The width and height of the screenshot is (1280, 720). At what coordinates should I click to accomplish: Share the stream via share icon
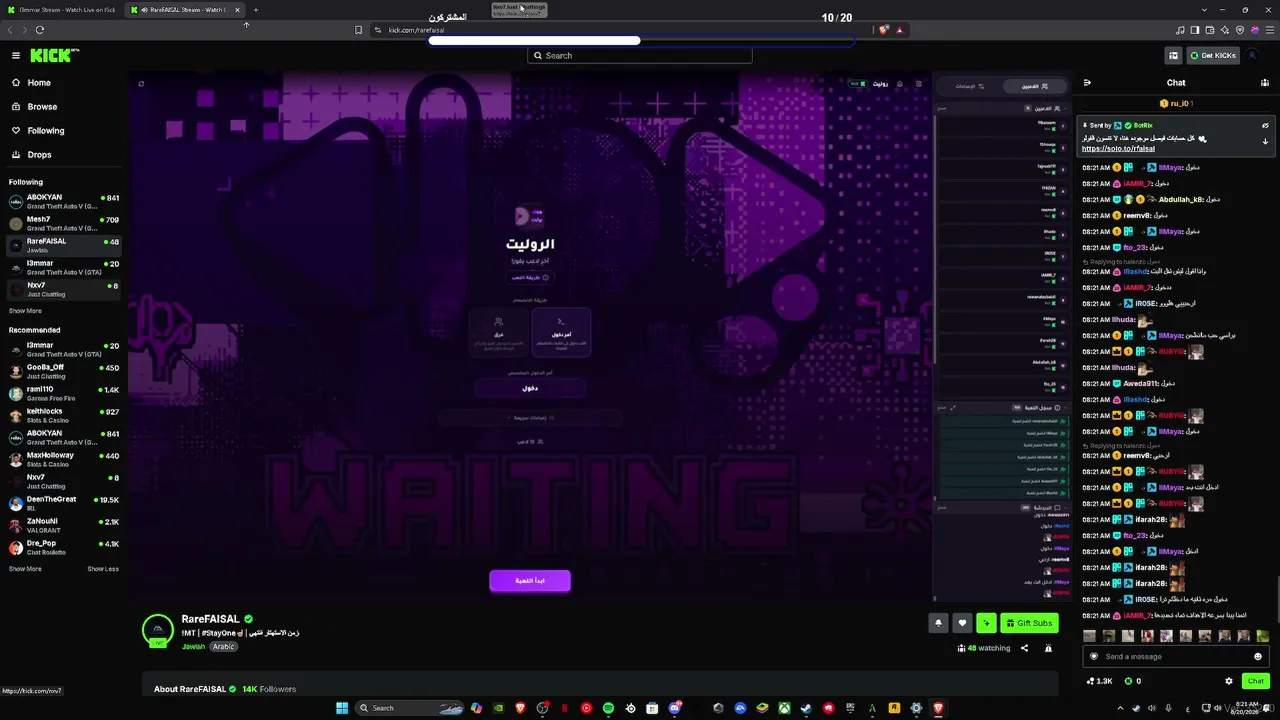(x=1024, y=649)
